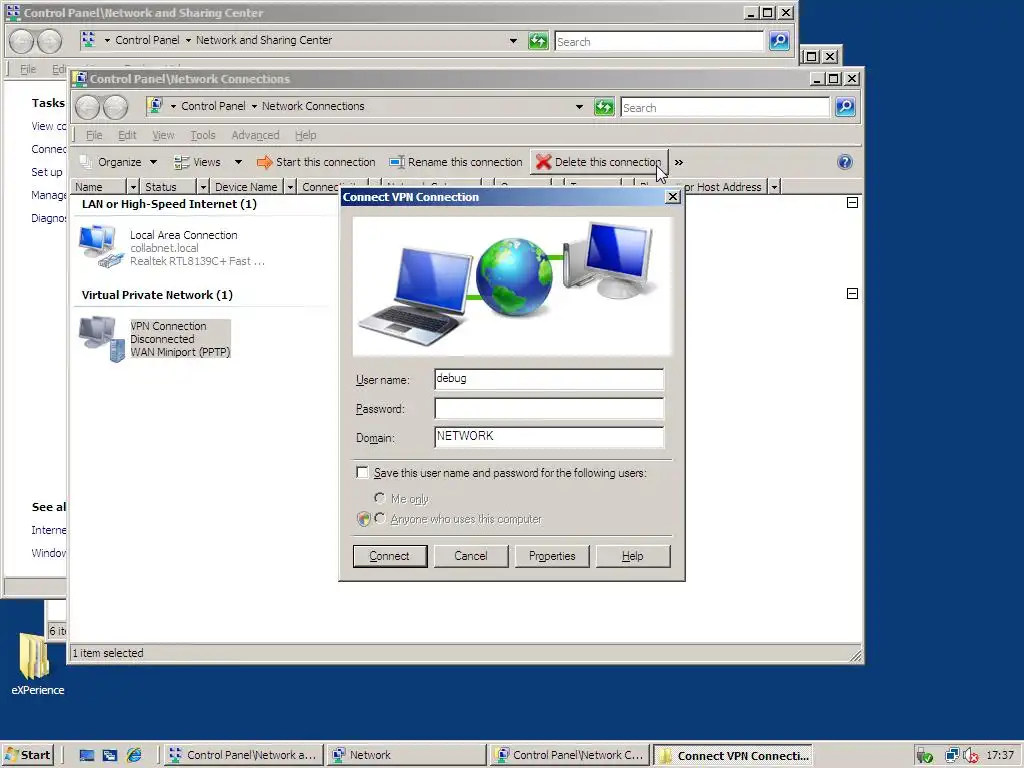The height and width of the screenshot is (768, 1024).
Task: Click the window-switcher quick launch icon
Action: 110,755
